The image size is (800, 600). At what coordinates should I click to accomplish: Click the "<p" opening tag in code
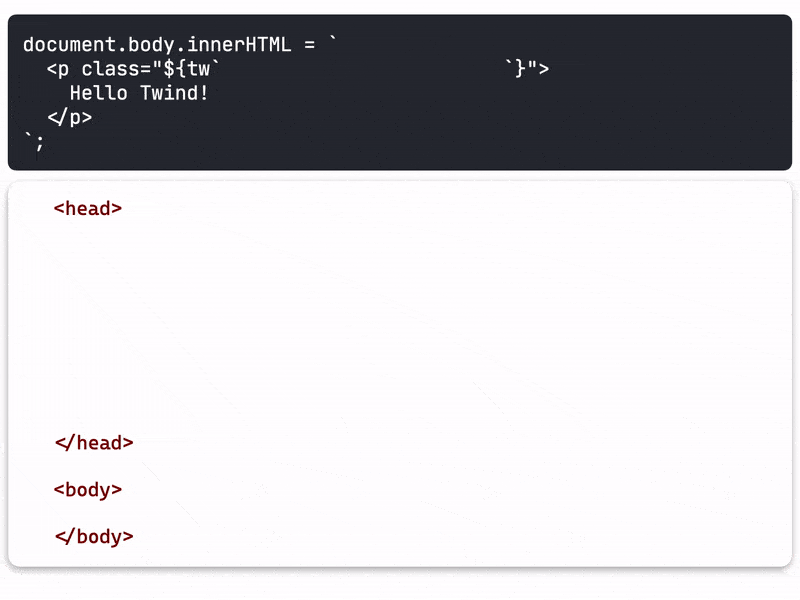pos(58,69)
